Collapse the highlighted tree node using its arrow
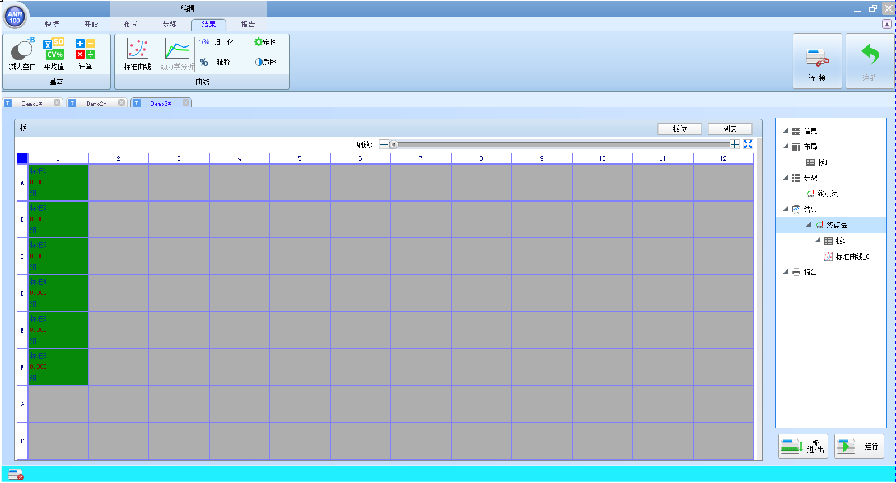 coord(806,226)
